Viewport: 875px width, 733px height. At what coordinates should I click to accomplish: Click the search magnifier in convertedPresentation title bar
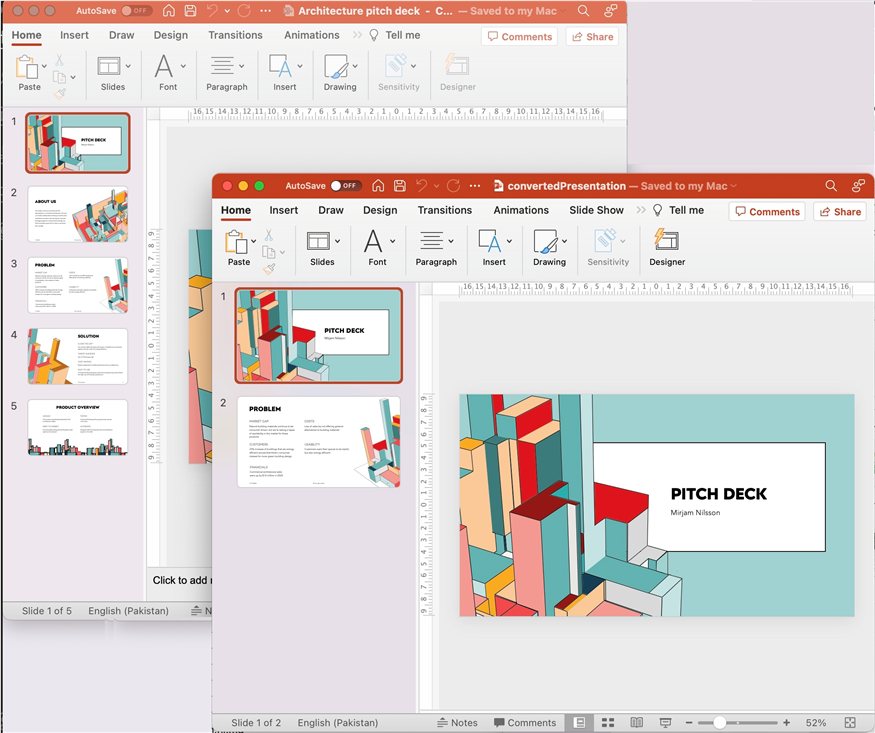pos(831,186)
